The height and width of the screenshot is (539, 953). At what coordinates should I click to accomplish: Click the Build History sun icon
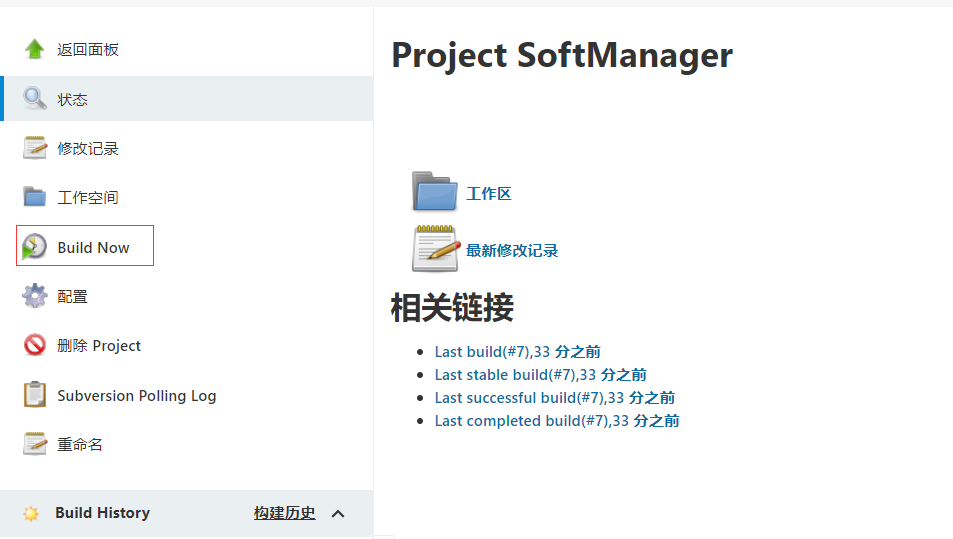(x=30, y=513)
